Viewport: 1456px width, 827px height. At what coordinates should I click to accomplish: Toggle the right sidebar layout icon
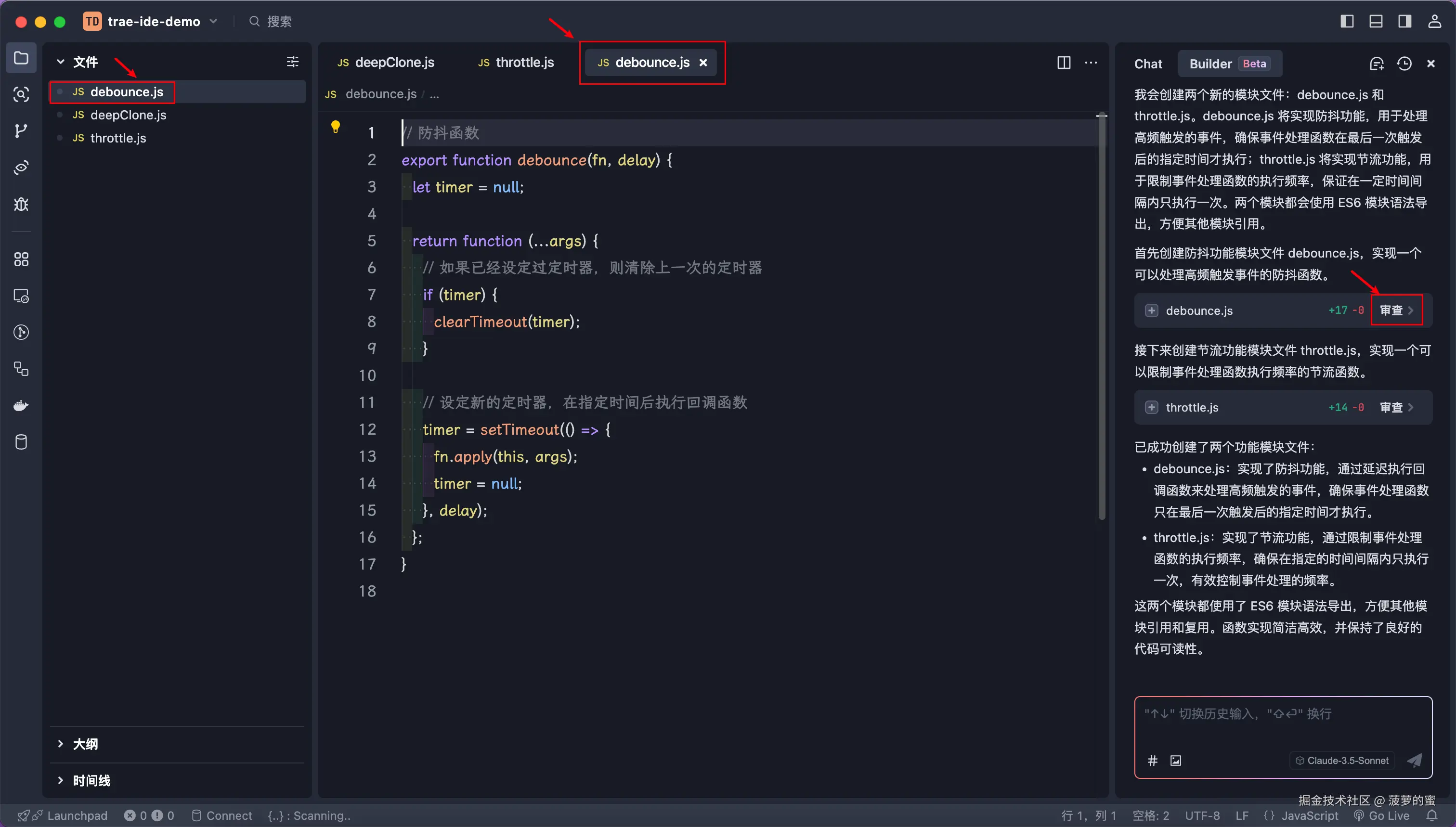pyautogui.click(x=1405, y=22)
